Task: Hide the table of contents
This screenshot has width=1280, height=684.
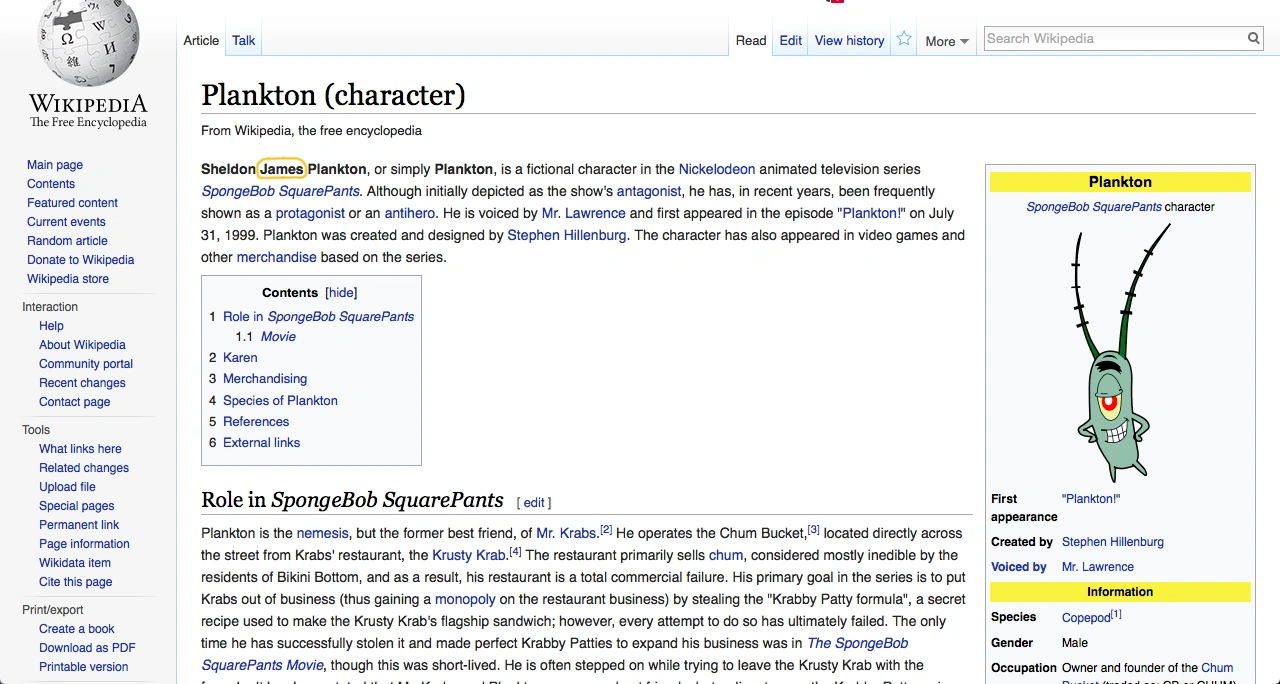Action: (341, 293)
